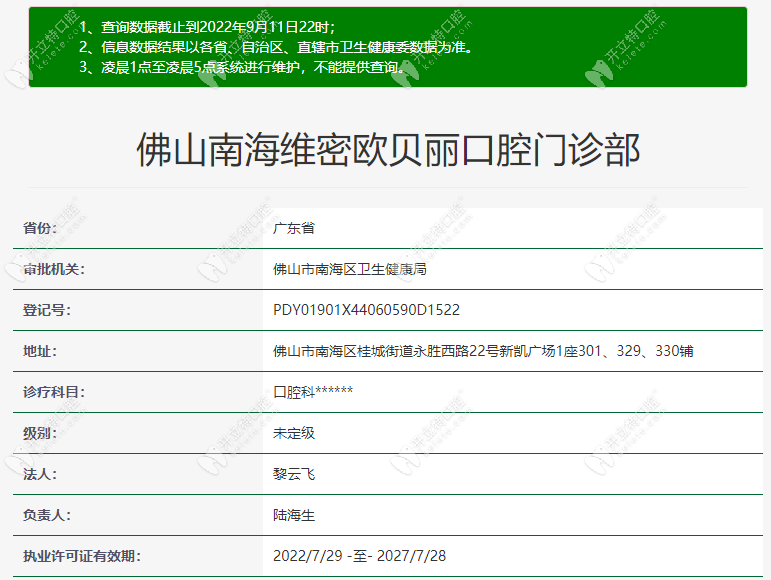Image resolution: width=771 pixels, height=580 pixels.
Task: Click the notice about 凌晨1点至凌晨5点系统进行维护
Action: 241,67
